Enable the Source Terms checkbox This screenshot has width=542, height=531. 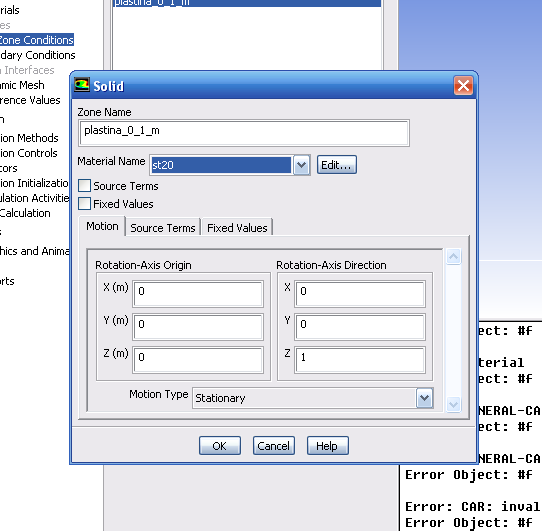pyautogui.click(x=84, y=186)
